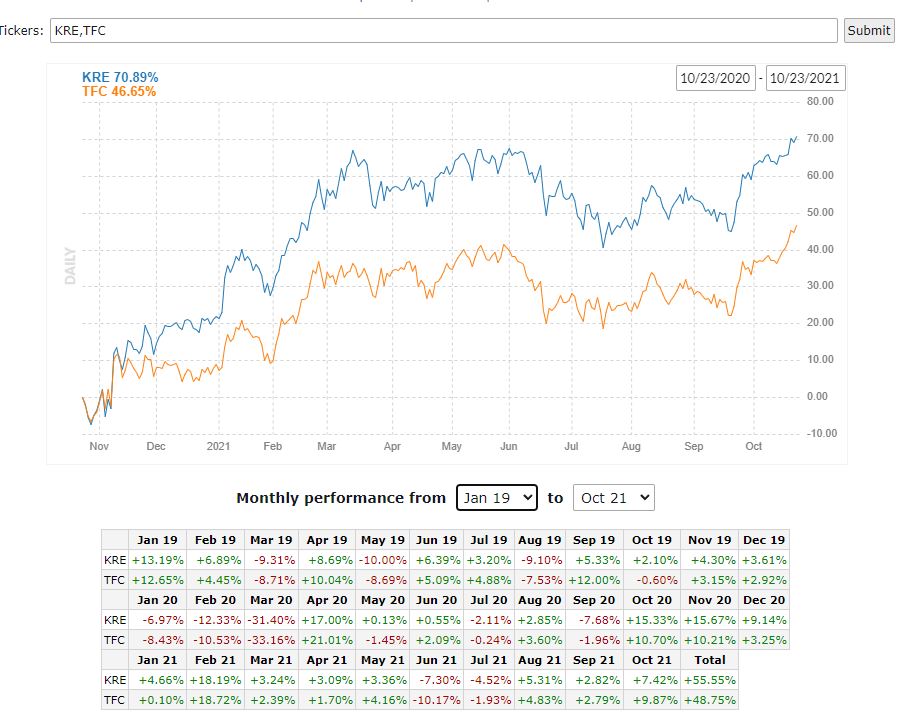Expand the Oct 21 end month dropdown

pyautogui.click(x=614, y=497)
